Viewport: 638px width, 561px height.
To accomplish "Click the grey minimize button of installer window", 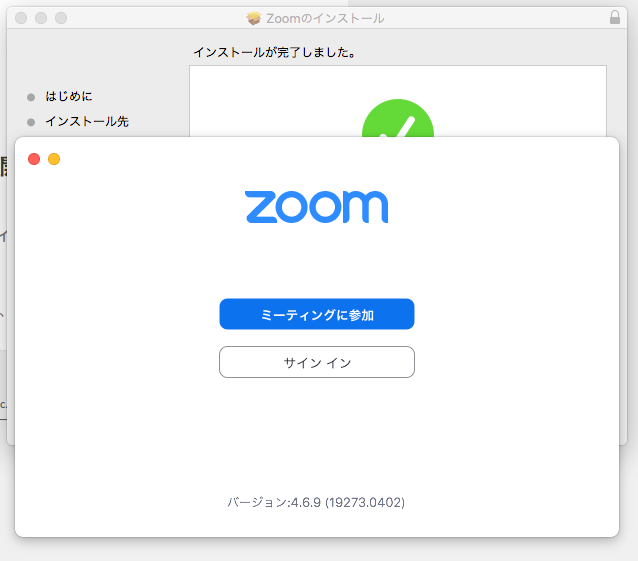I will pyautogui.click(x=41, y=18).
